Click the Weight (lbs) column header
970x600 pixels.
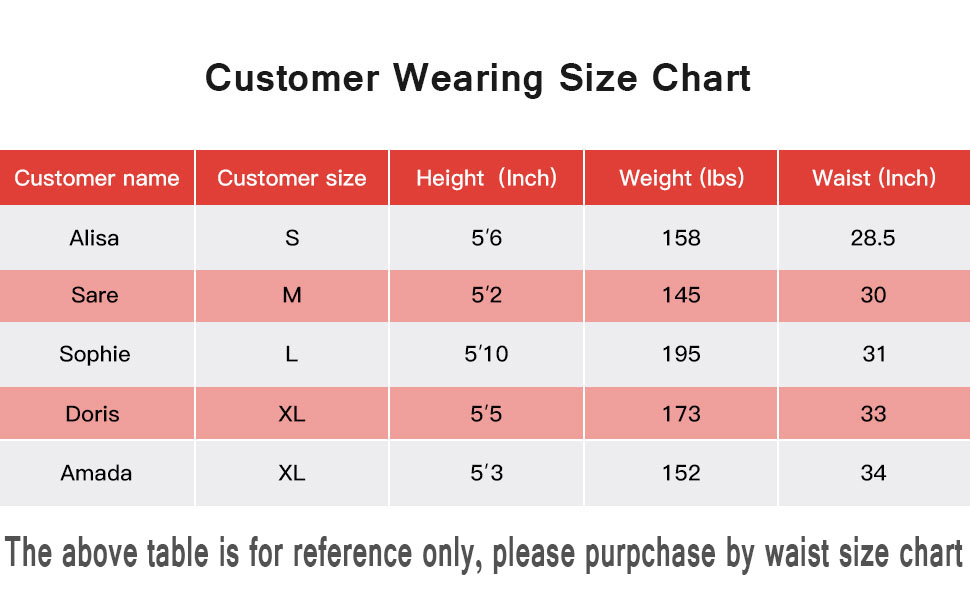pyautogui.click(x=681, y=178)
